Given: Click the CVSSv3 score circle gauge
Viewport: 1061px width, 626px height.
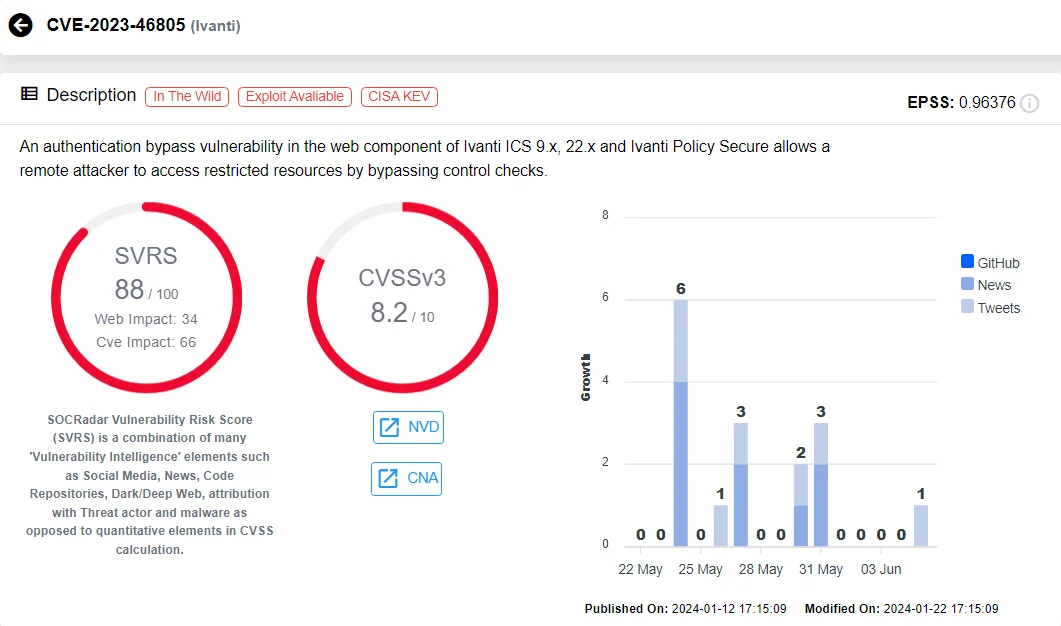Looking at the screenshot, I should [x=403, y=297].
